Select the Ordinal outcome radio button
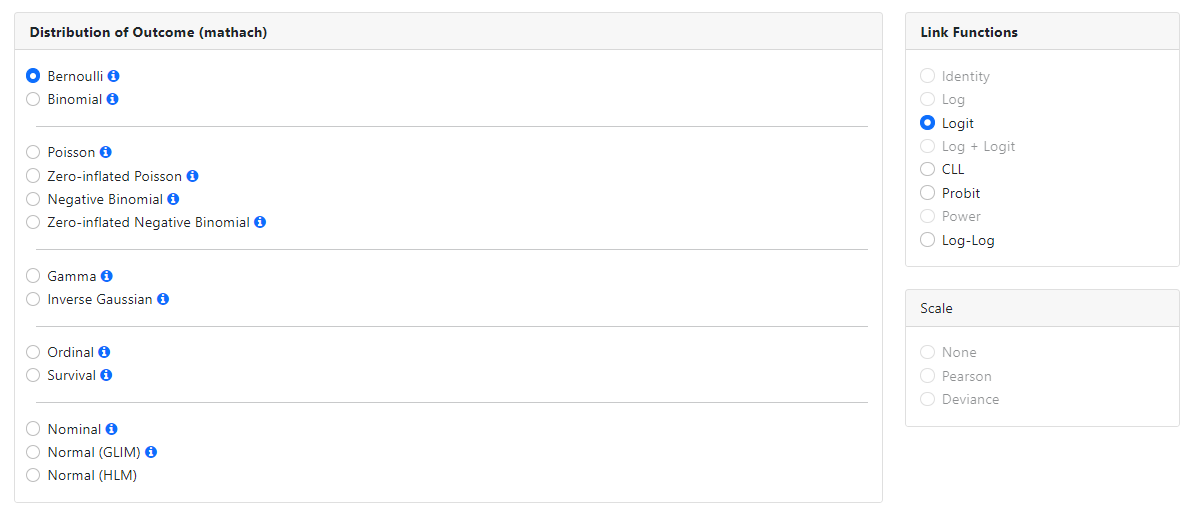 click(33, 352)
